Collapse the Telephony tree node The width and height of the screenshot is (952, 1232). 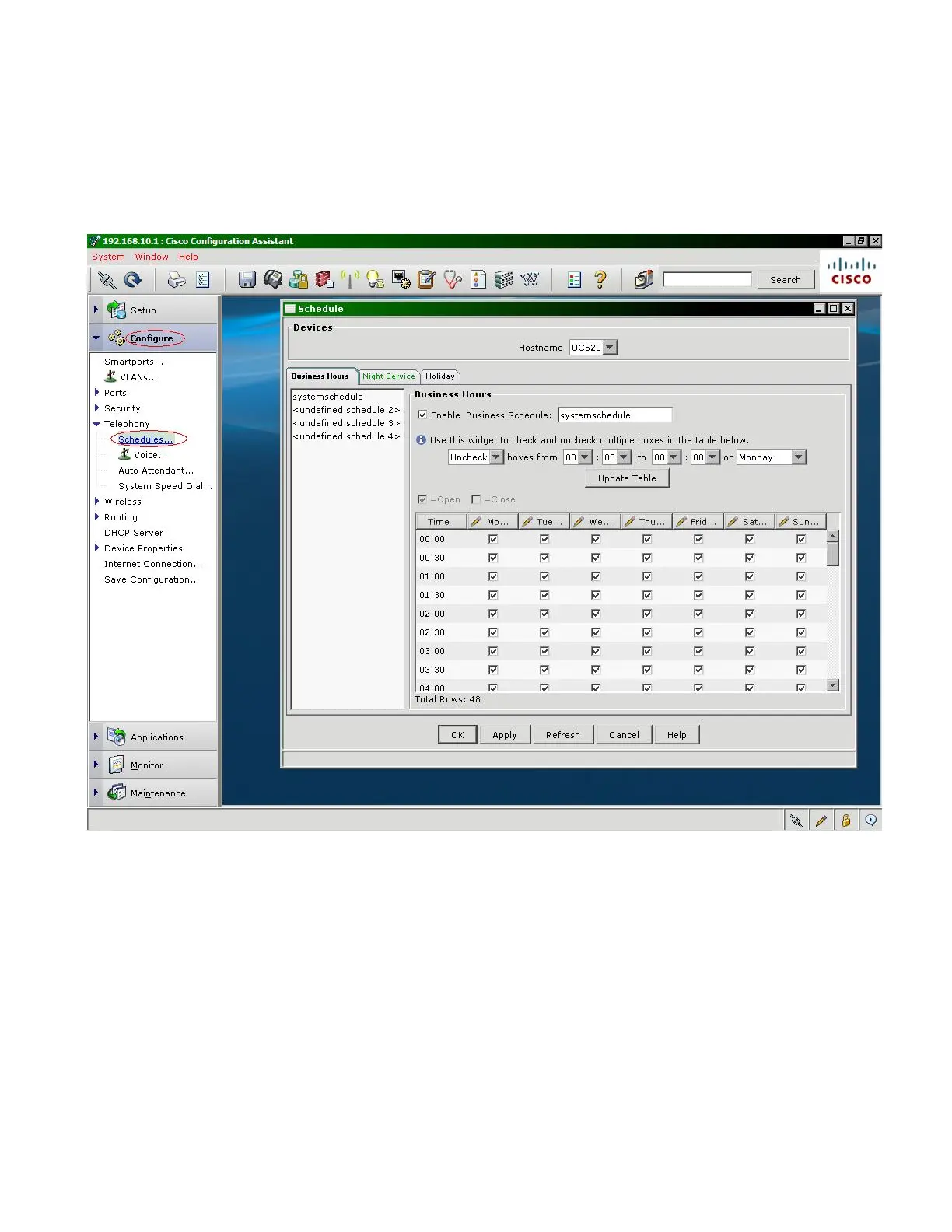coord(96,424)
